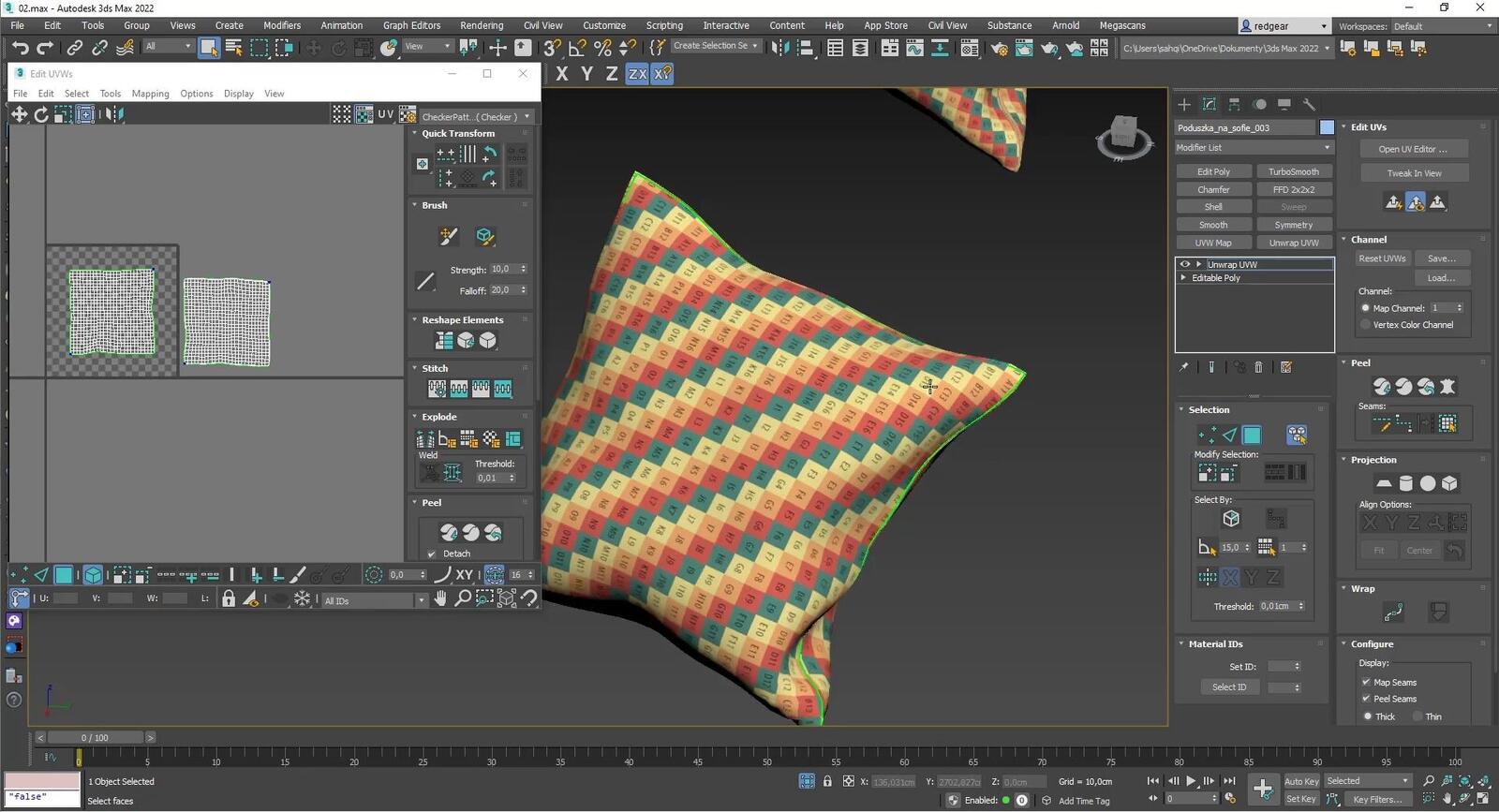
Task: Click the object color swatch beside name
Action: click(1327, 127)
